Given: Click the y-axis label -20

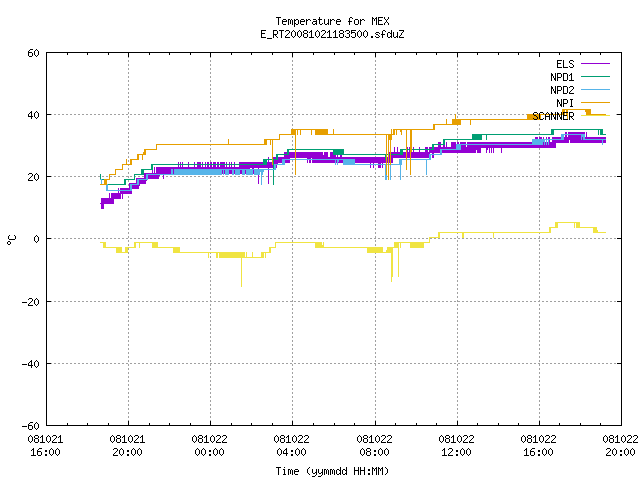Looking at the screenshot, I should 31,302.
